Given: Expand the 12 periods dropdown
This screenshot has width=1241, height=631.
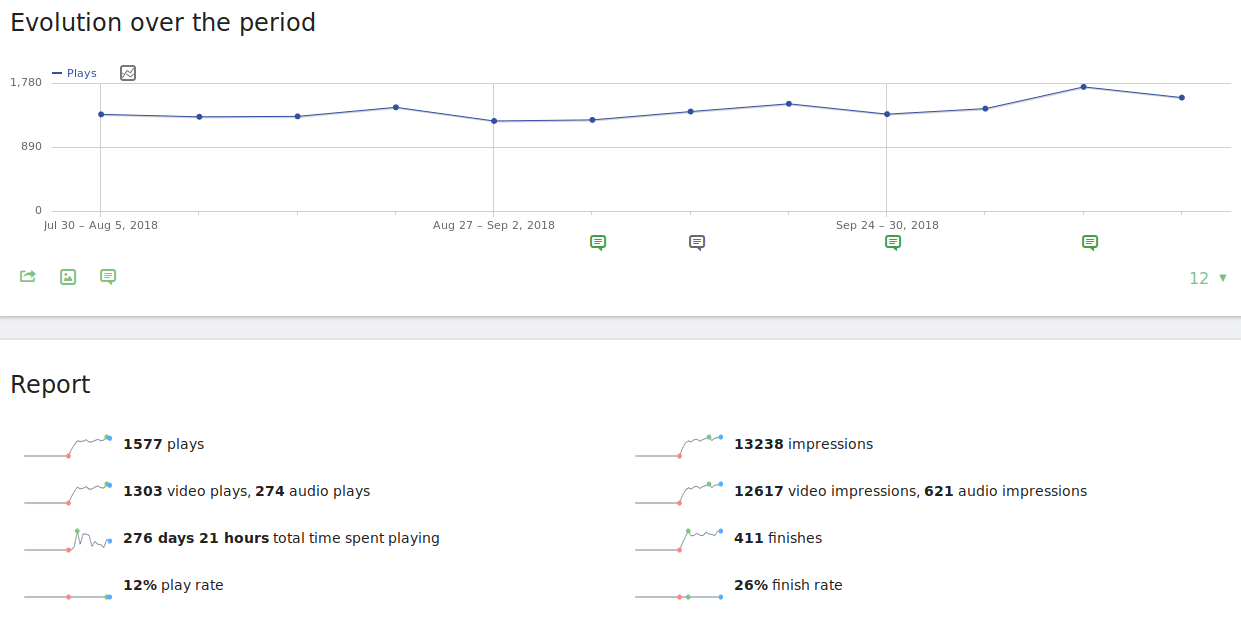Looking at the screenshot, I should (x=1208, y=278).
